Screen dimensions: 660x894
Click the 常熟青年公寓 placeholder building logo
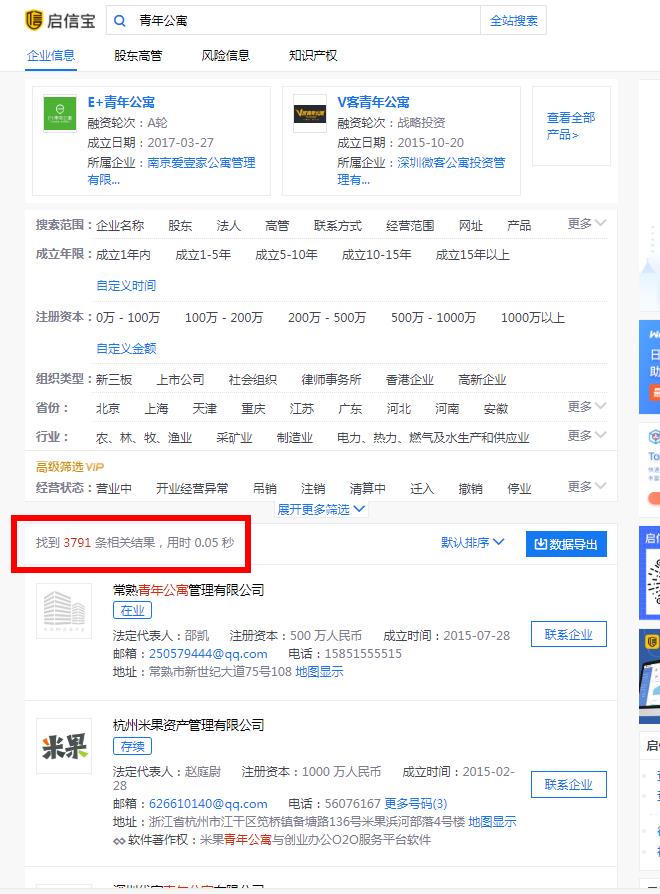(64, 611)
